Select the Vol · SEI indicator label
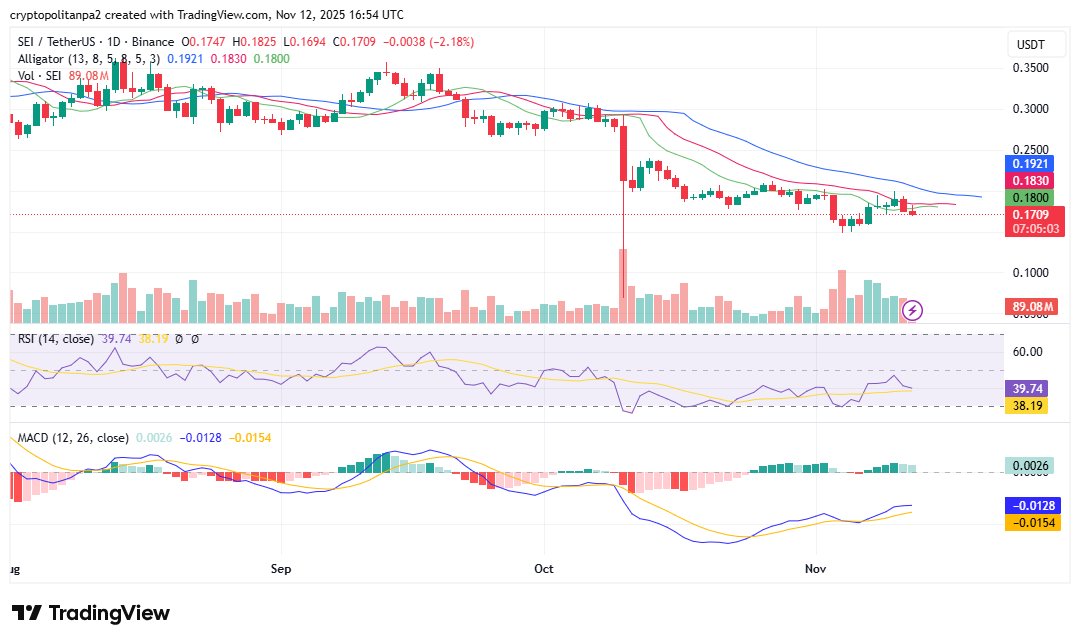The image size is (1080, 643). pyautogui.click(x=38, y=75)
